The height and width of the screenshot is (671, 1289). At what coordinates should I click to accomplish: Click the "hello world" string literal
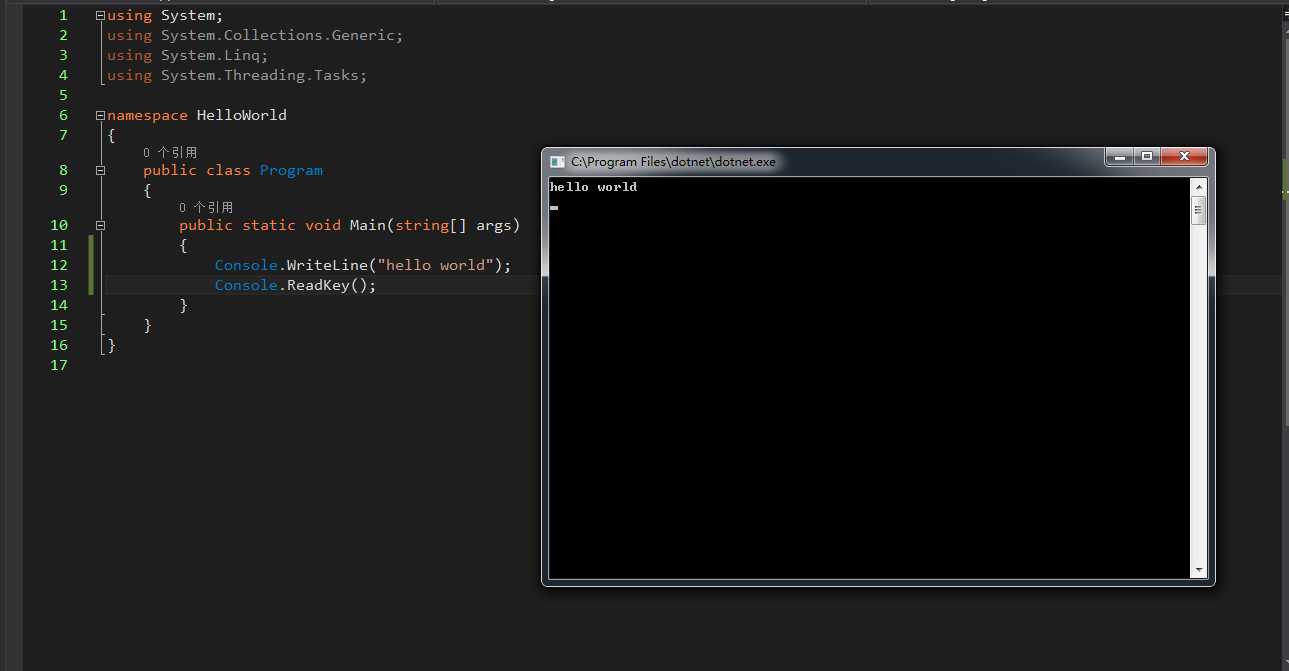click(x=436, y=265)
